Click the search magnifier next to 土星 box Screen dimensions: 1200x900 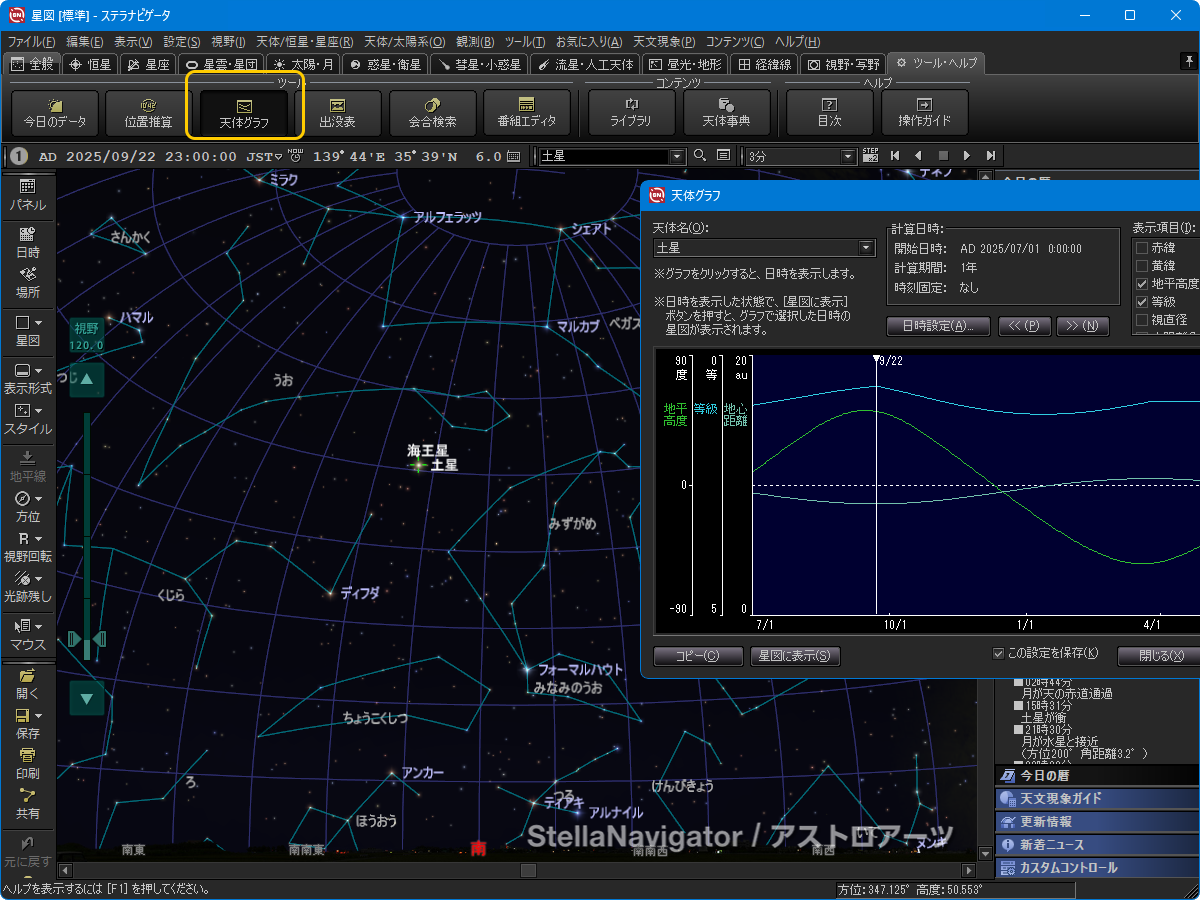click(x=700, y=156)
